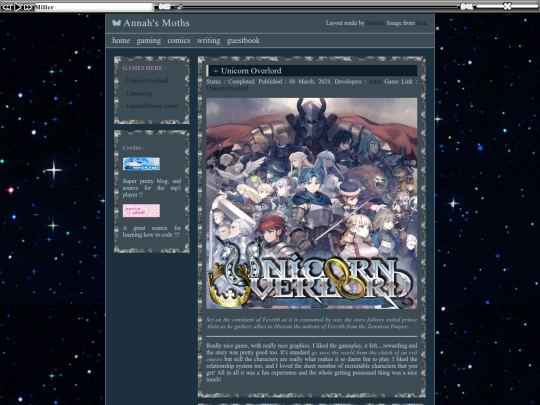Open the Annah's Moths site title
Image resolution: width=540 pixels, height=405 pixels.
click(x=156, y=23)
